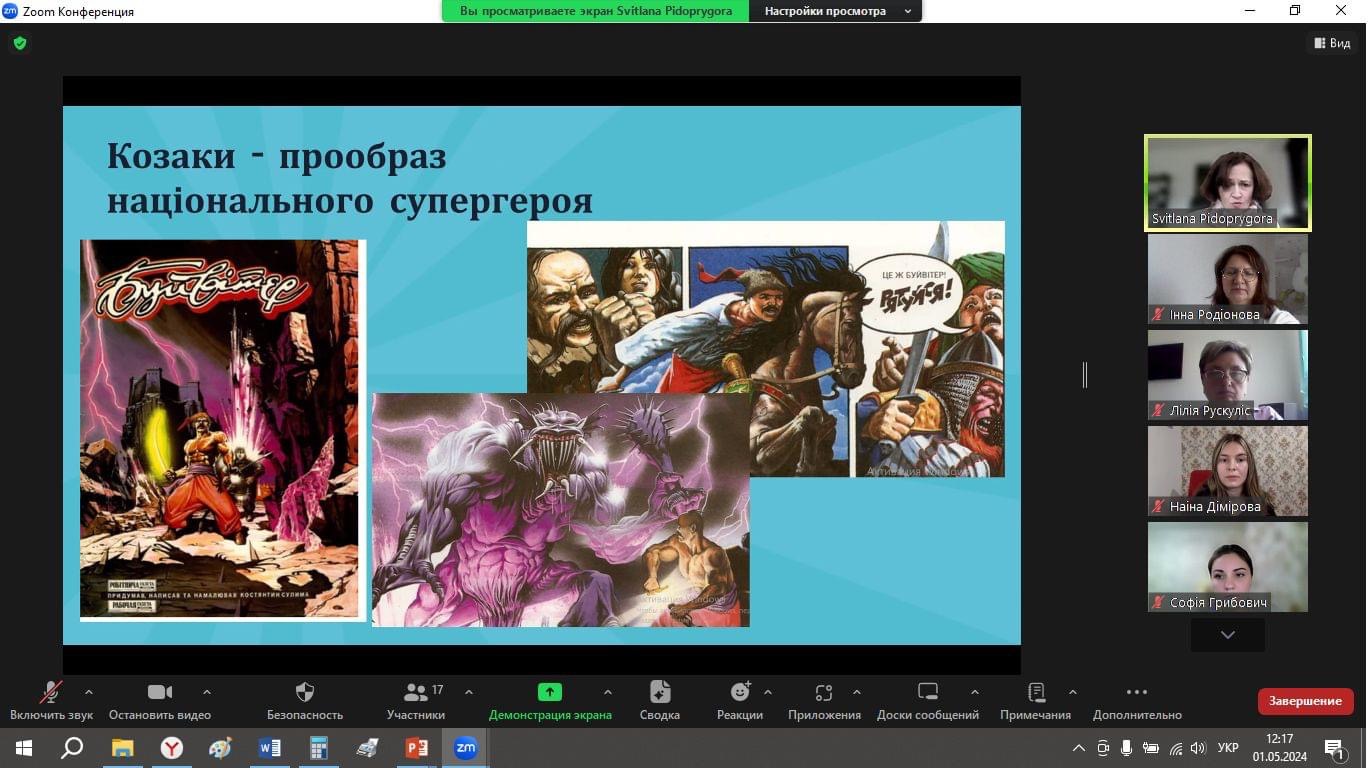Open File Explorer from taskbar

pyautogui.click(x=122, y=748)
